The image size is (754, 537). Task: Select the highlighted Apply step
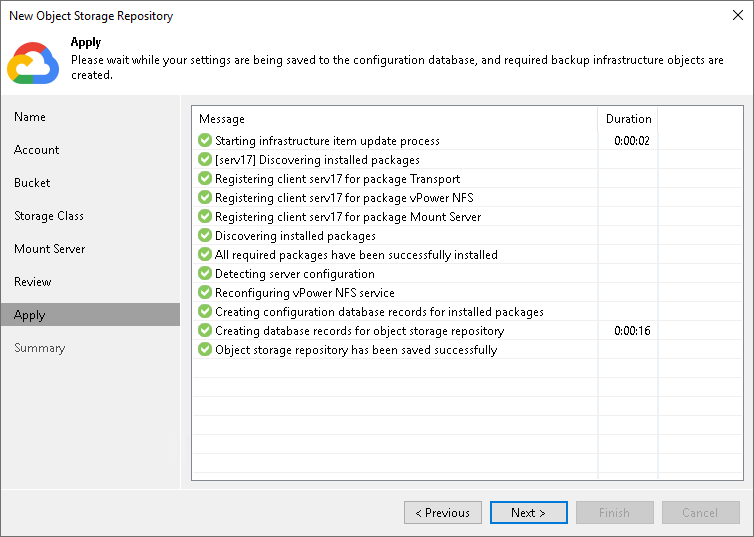(x=90, y=315)
